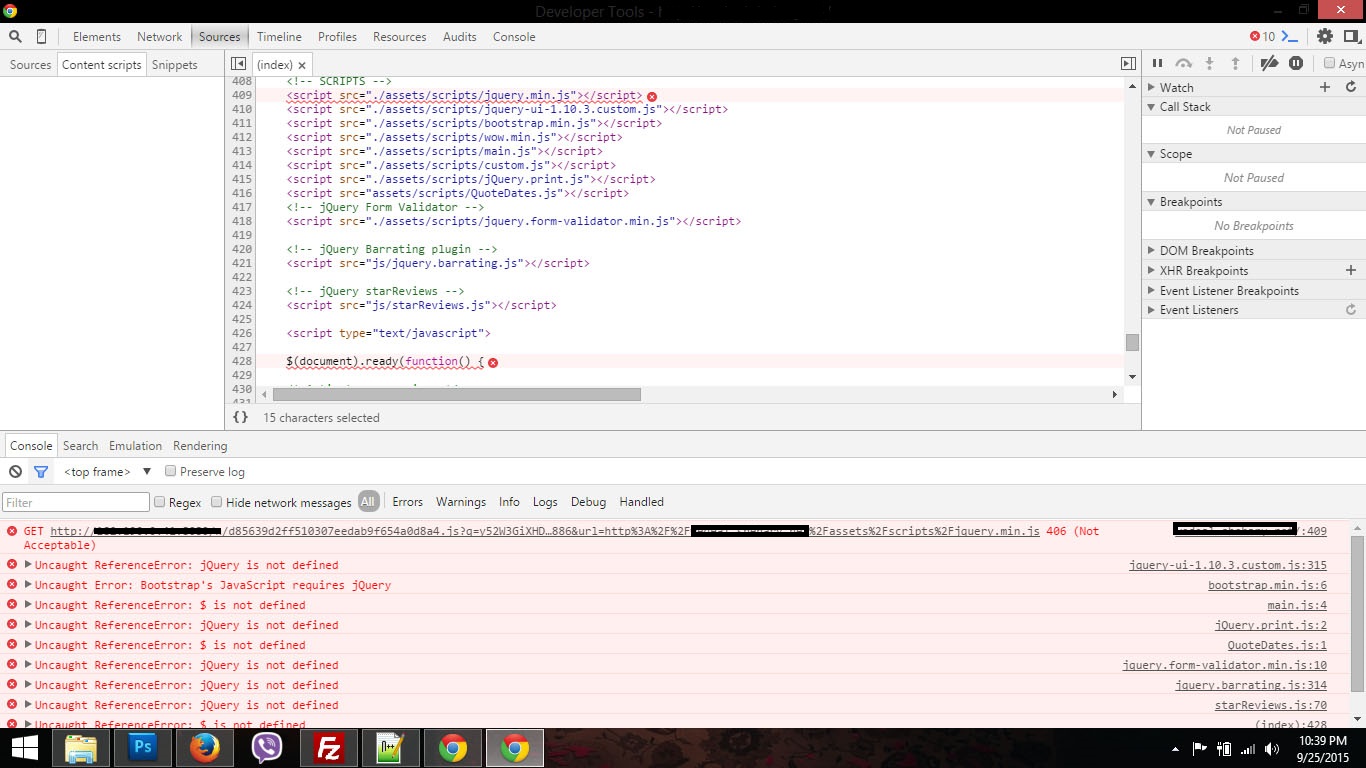Open jquery-ui-1.10.3.custom.js:315 source link
Image resolution: width=1366 pixels, height=768 pixels.
click(x=1228, y=565)
